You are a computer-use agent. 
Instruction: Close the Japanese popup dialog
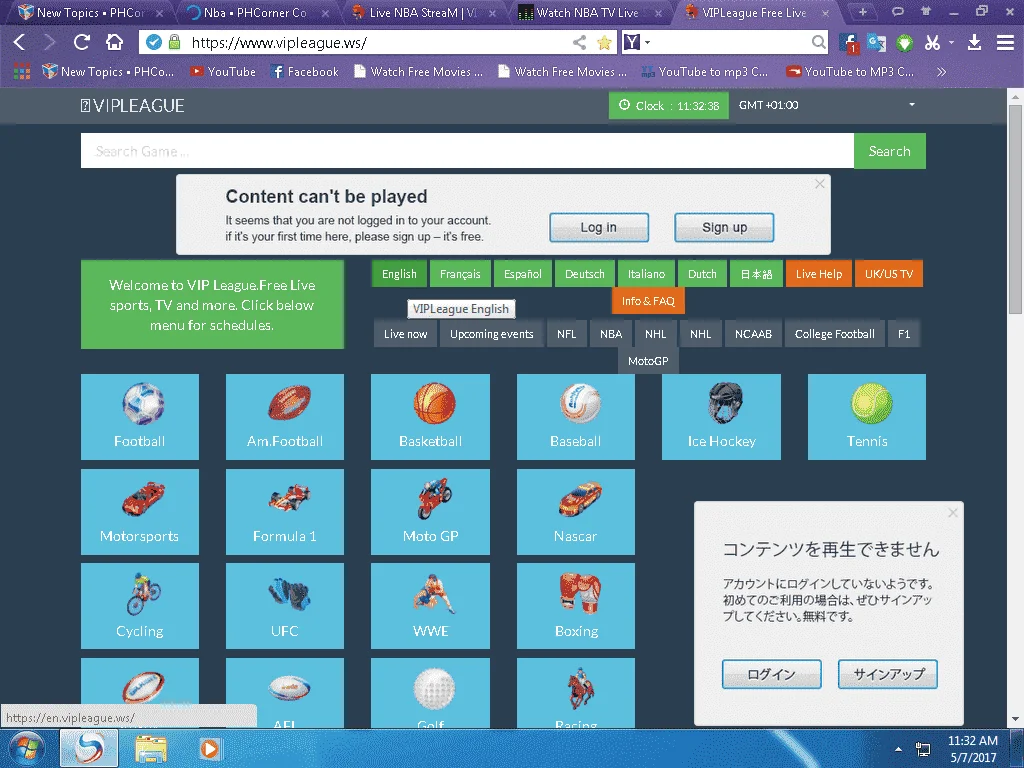[953, 513]
